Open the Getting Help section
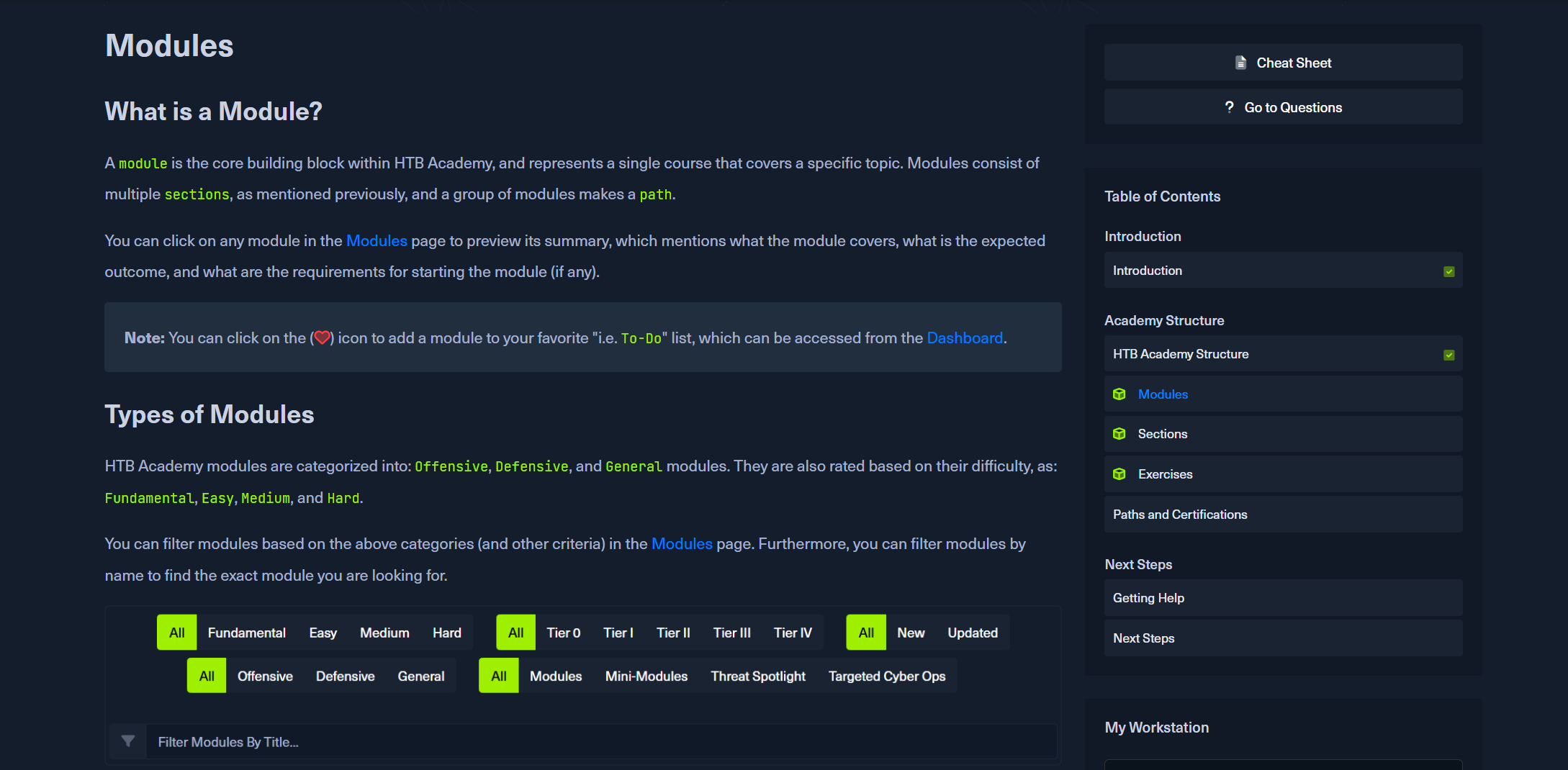 (1283, 598)
